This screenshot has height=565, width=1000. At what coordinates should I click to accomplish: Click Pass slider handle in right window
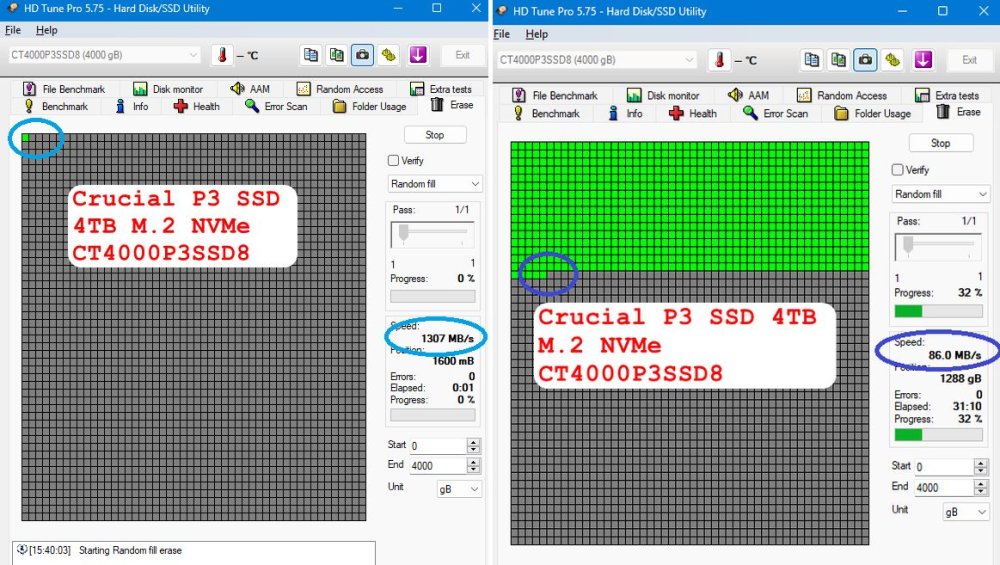(908, 246)
